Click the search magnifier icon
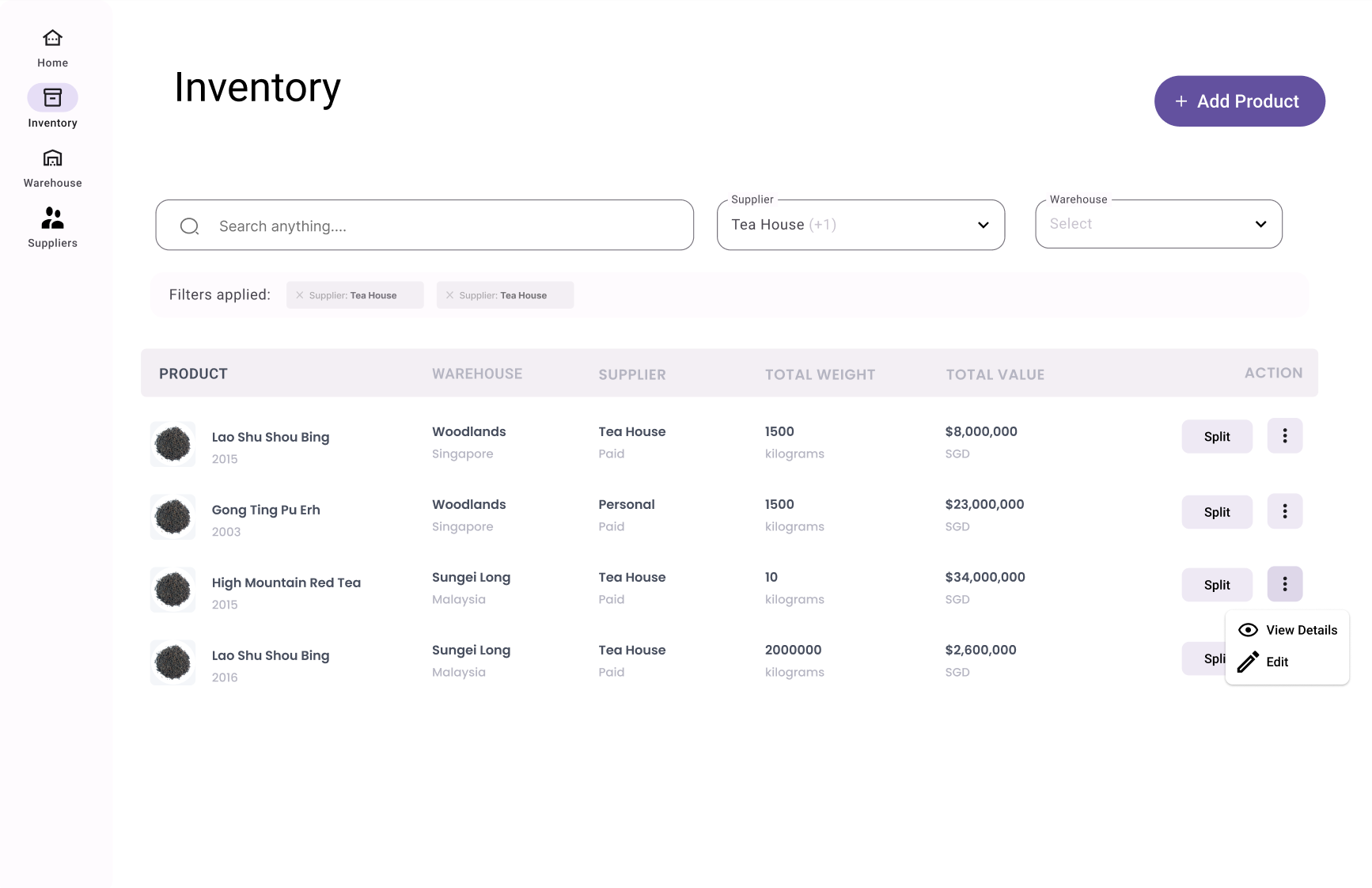Image resolution: width=1372 pixels, height=888 pixels. click(x=189, y=226)
